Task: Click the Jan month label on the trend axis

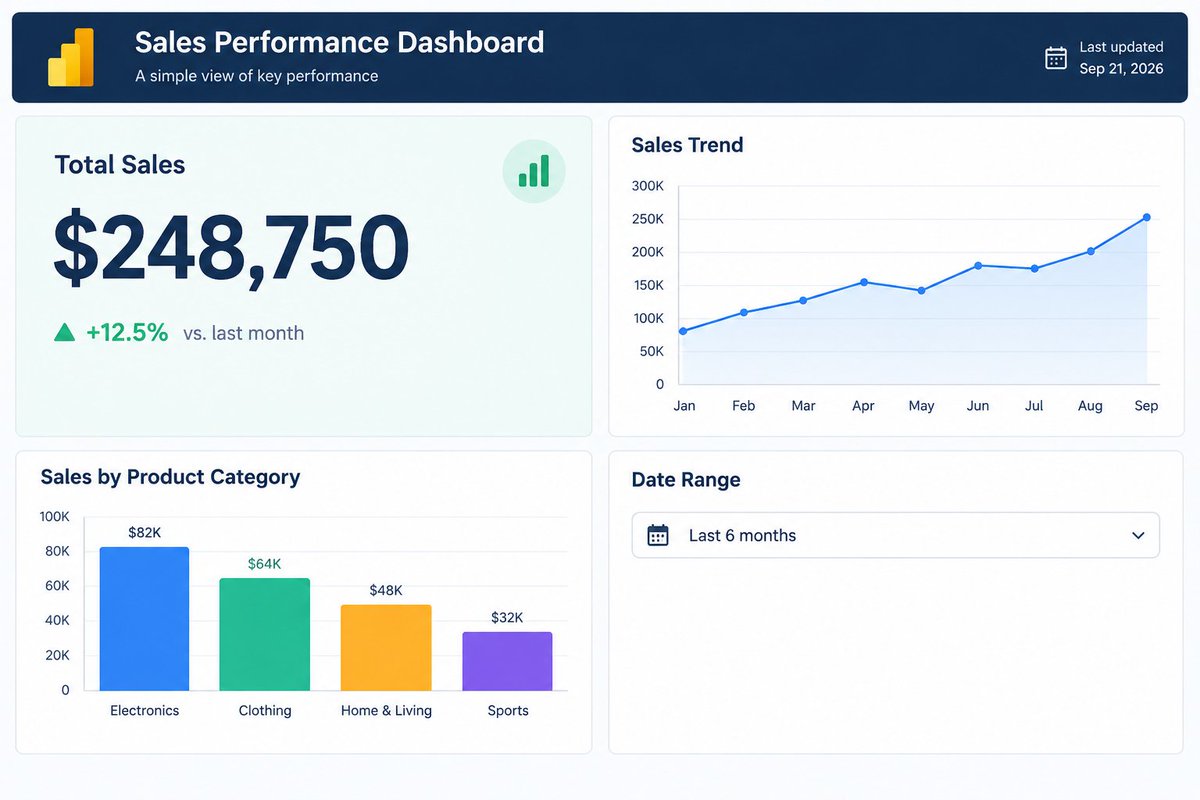Action: point(685,406)
